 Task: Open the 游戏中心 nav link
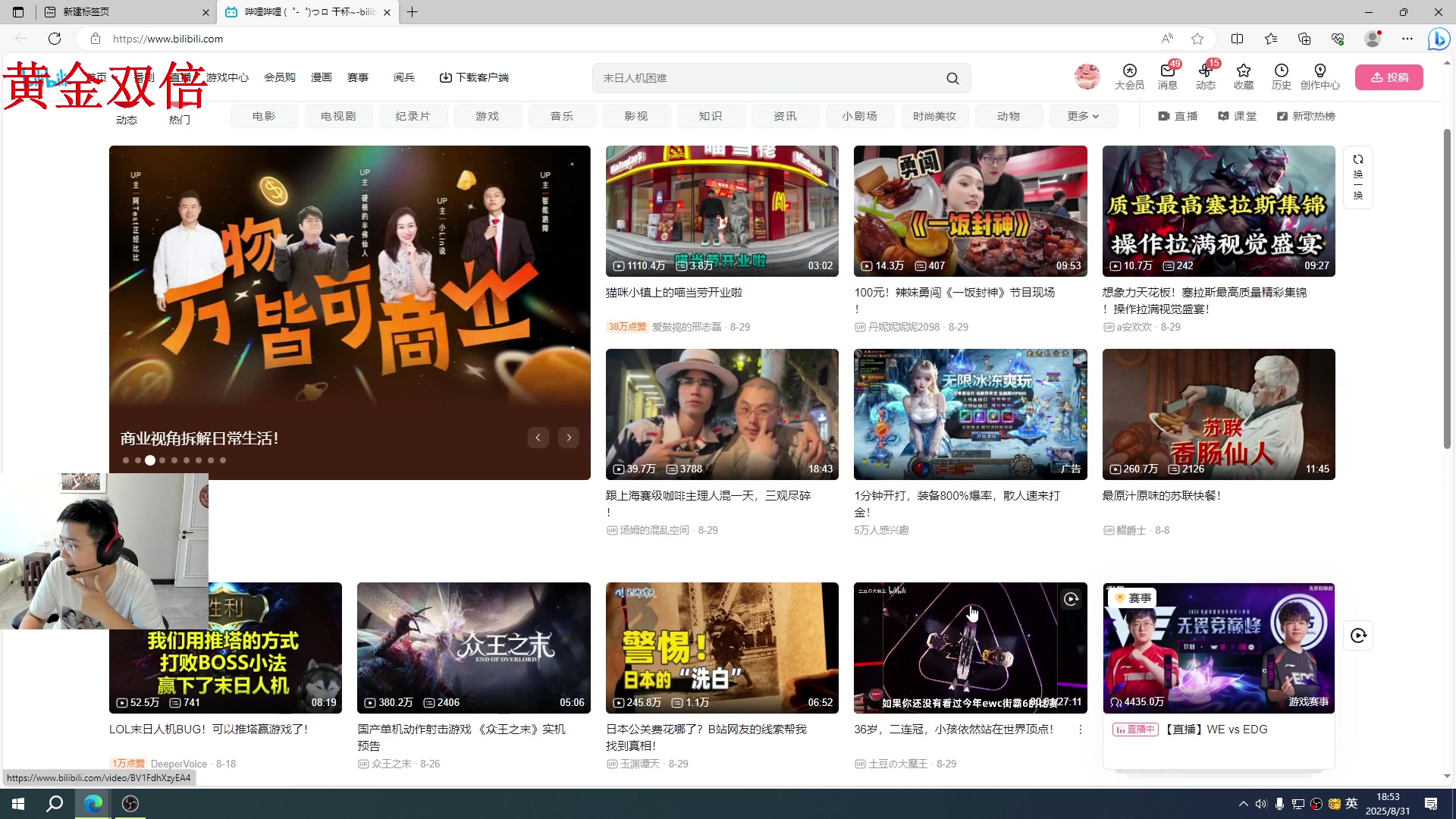tap(227, 77)
